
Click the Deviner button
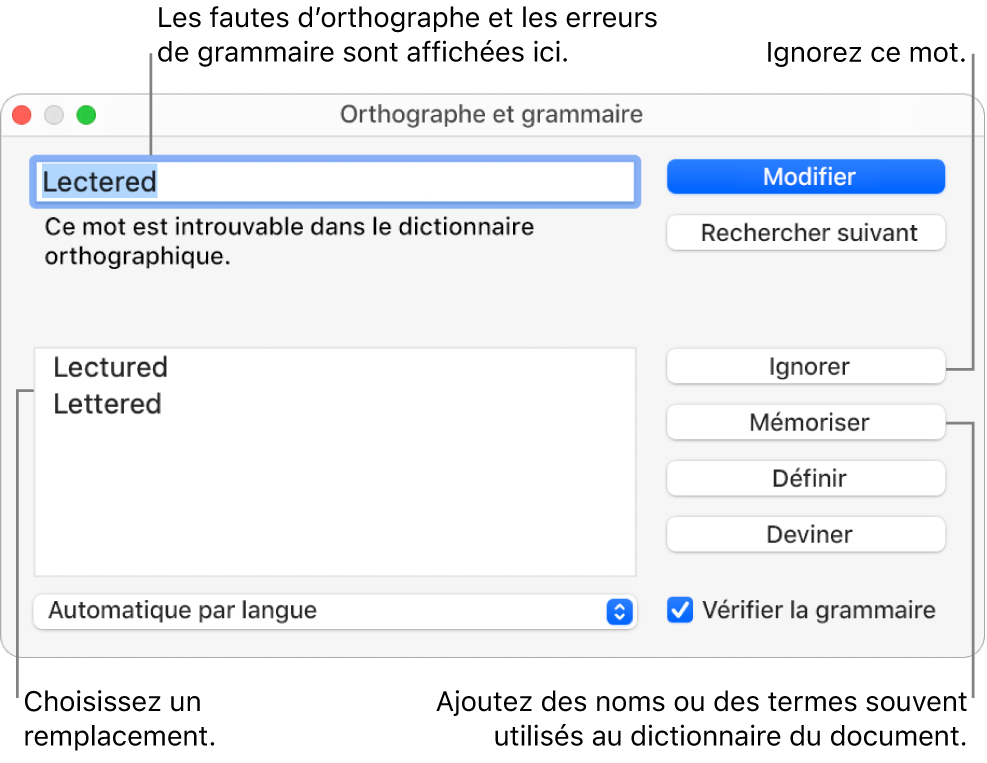tap(806, 535)
